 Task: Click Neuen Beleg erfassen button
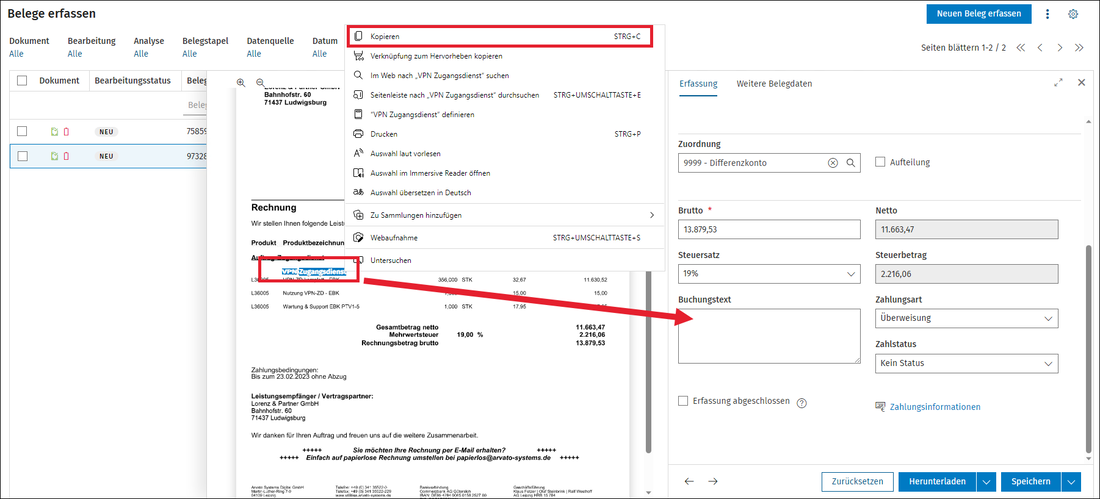[x=979, y=13]
